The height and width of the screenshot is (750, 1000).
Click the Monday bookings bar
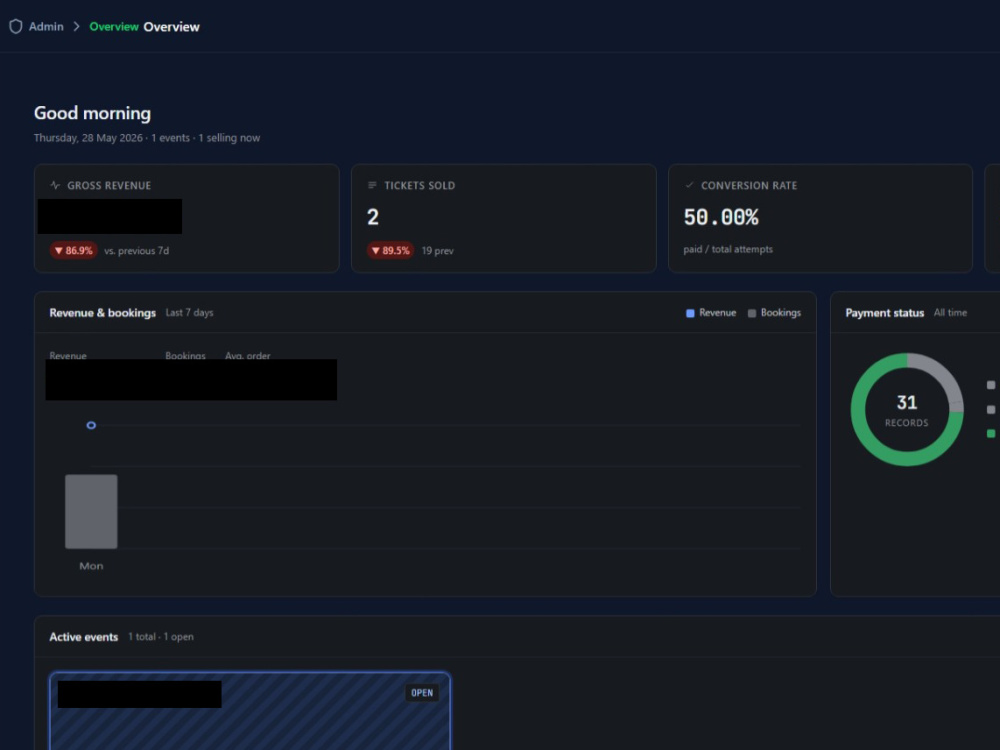click(x=91, y=511)
